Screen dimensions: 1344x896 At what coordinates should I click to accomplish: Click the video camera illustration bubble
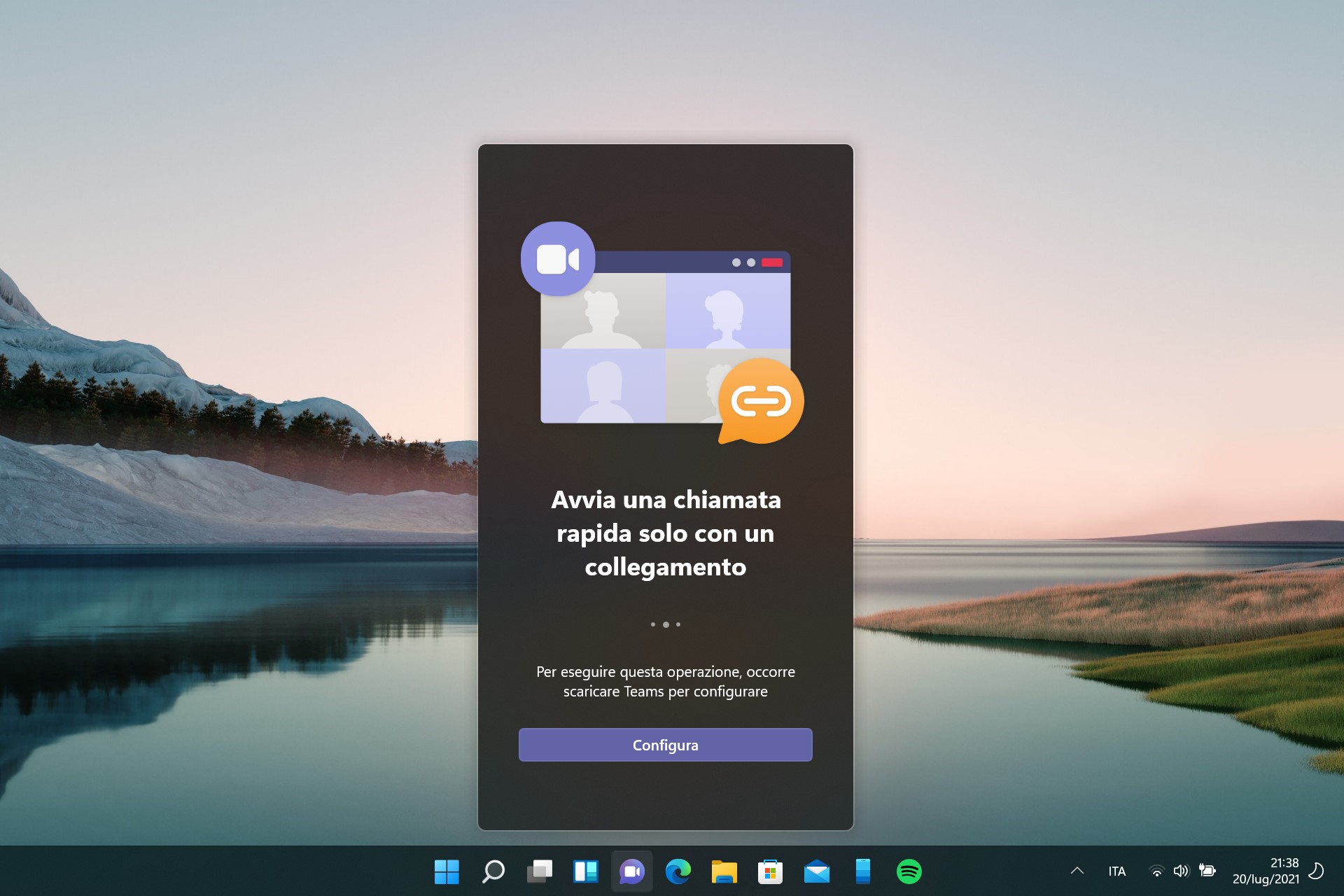pyautogui.click(x=558, y=259)
